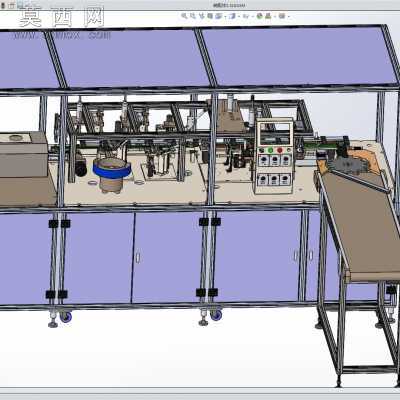Viewport: 400px width, 400px height.
Task: Expand the Hide/Show Items dropdown arrow
Action: (x=253, y=16)
